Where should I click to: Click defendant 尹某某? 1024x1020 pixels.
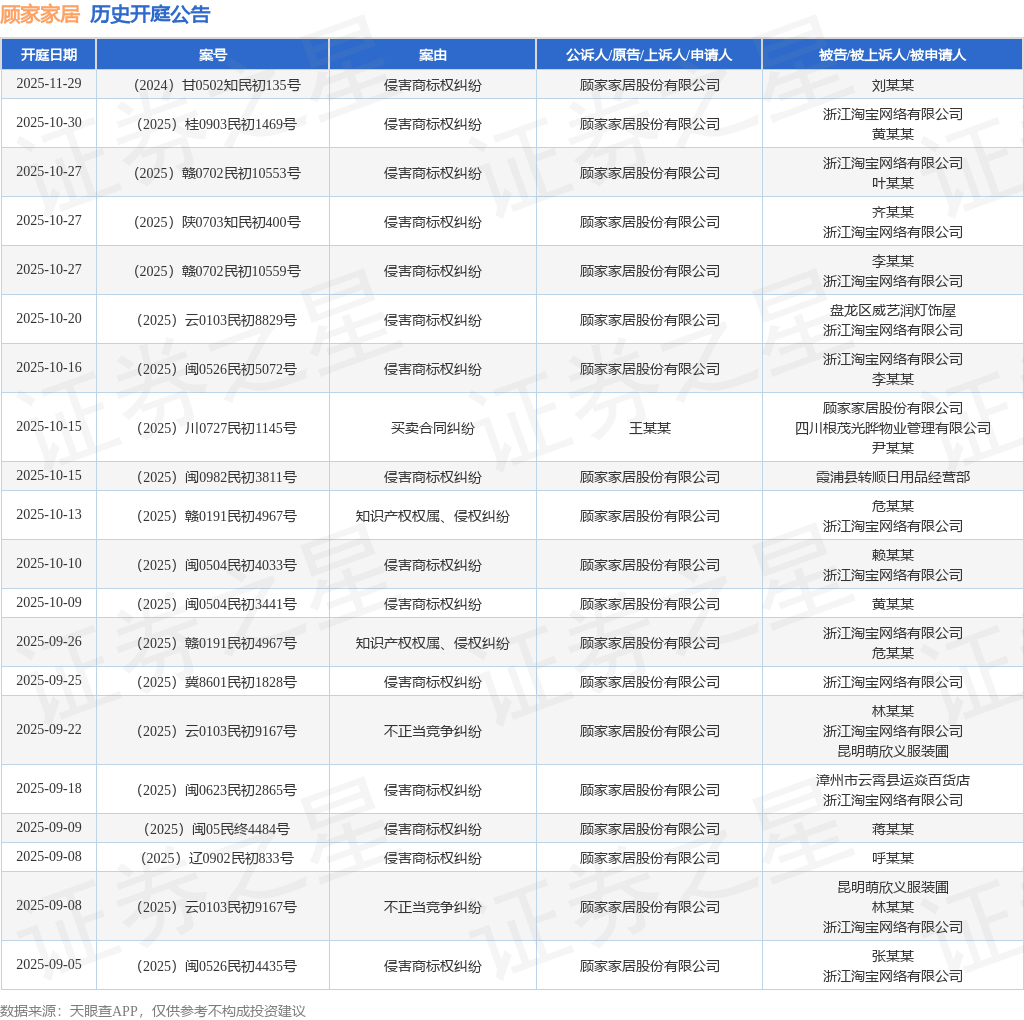click(x=892, y=448)
